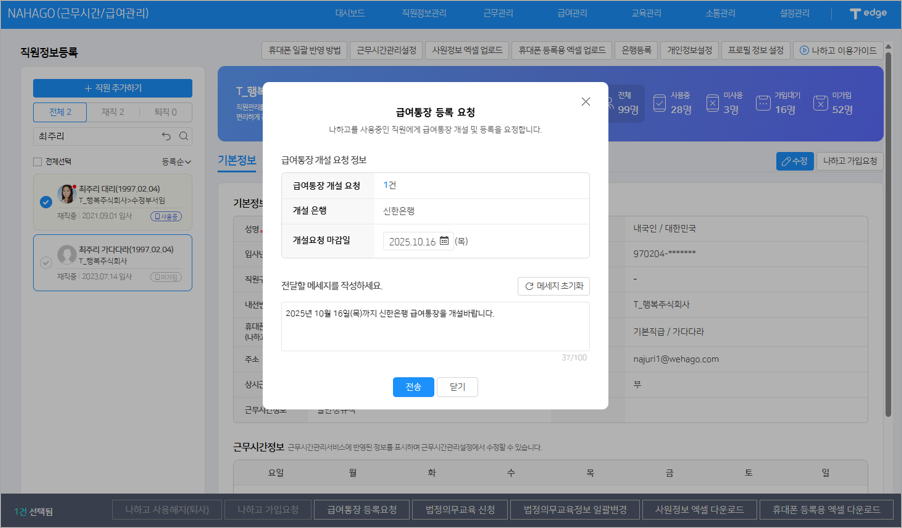Image resolution: width=902 pixels, height=528 pixels.
Task: Open the 등록순 sort dropdown
Action: (176, 162)
